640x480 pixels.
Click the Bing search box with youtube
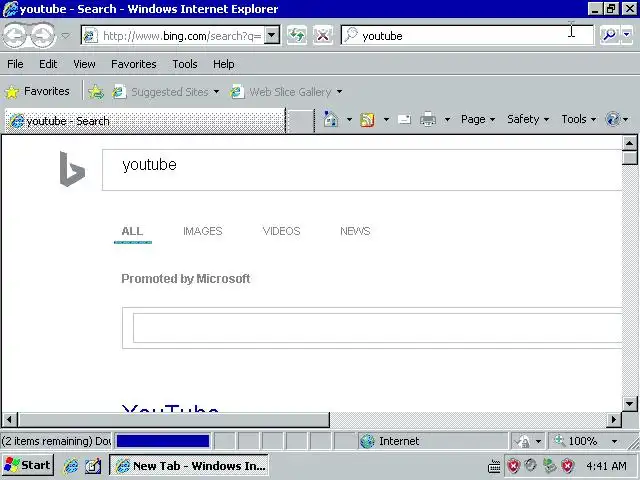pyautogui.click(x=362, y=170)
